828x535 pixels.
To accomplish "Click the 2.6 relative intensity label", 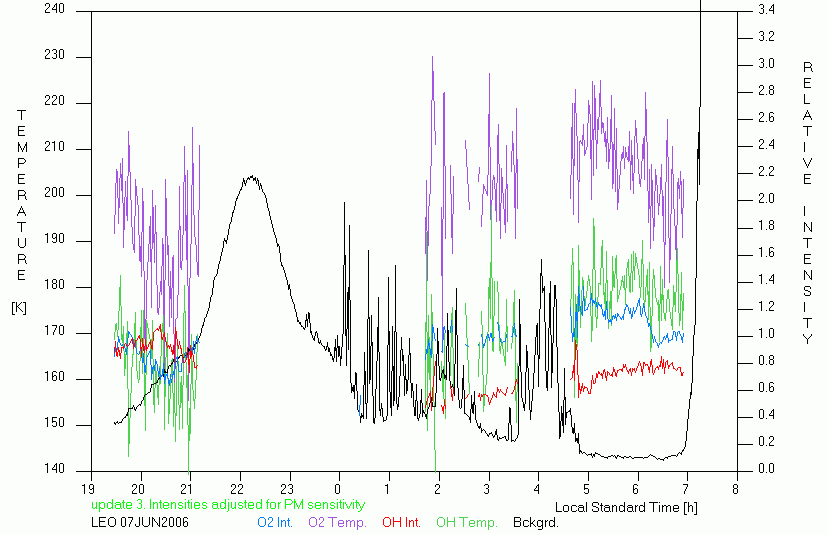I will tap(766, 117).
